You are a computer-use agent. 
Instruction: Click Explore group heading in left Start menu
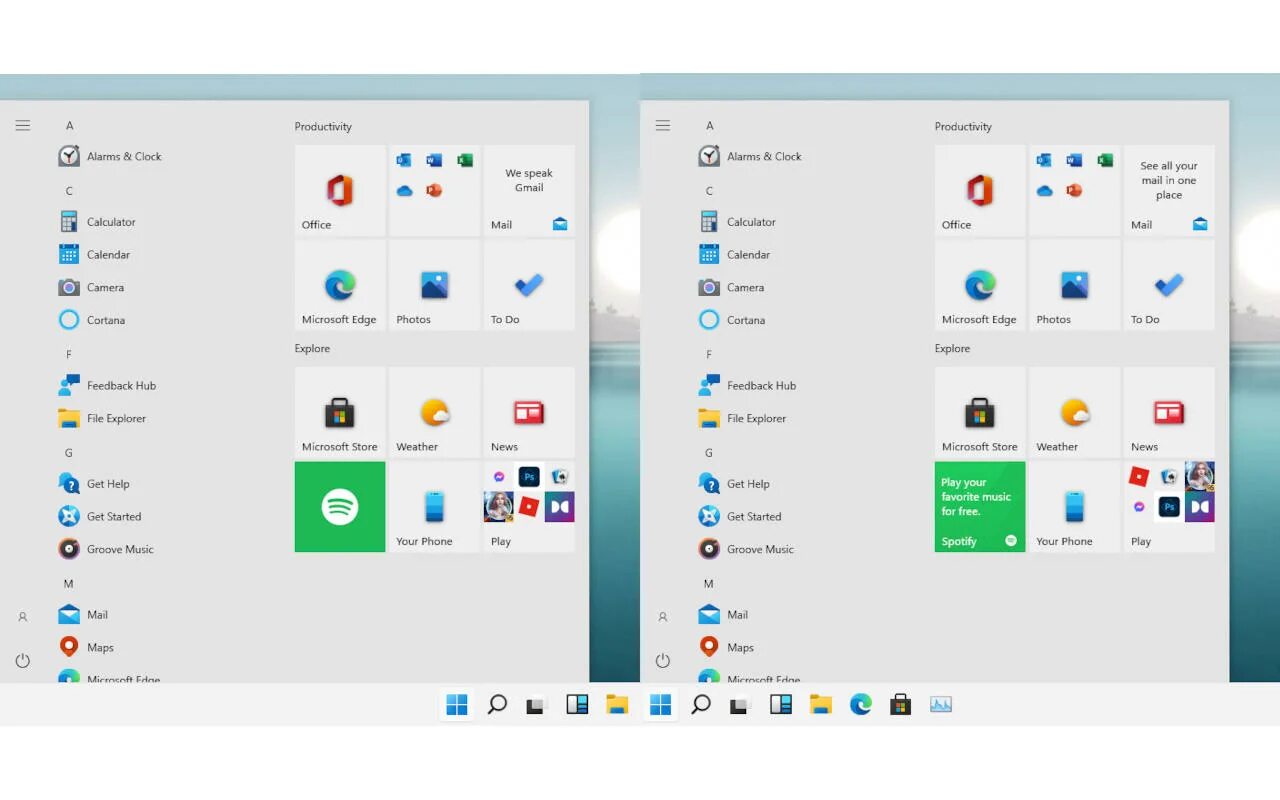312,349
